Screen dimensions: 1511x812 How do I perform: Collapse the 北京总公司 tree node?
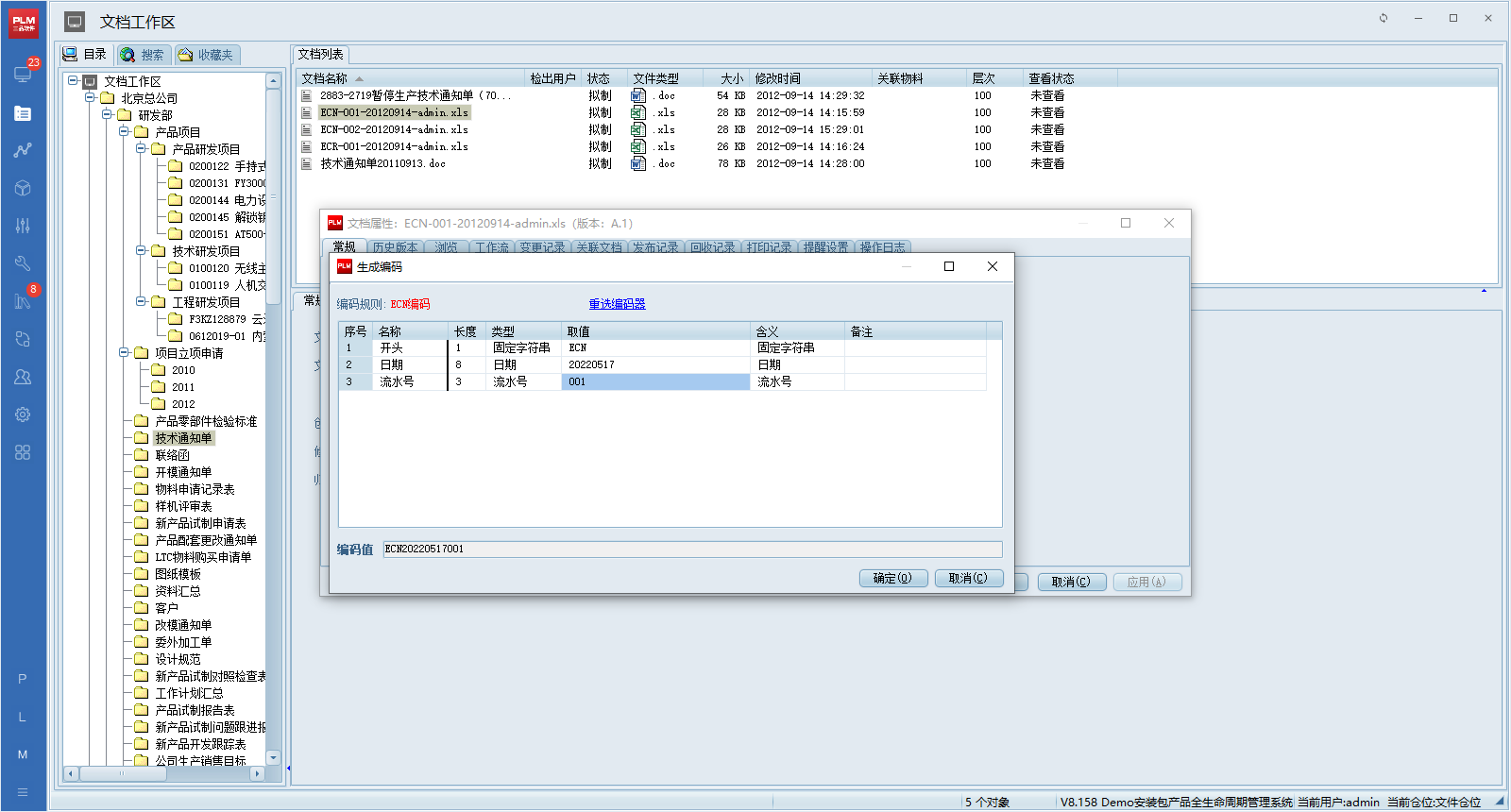click(x=90, y=97)
